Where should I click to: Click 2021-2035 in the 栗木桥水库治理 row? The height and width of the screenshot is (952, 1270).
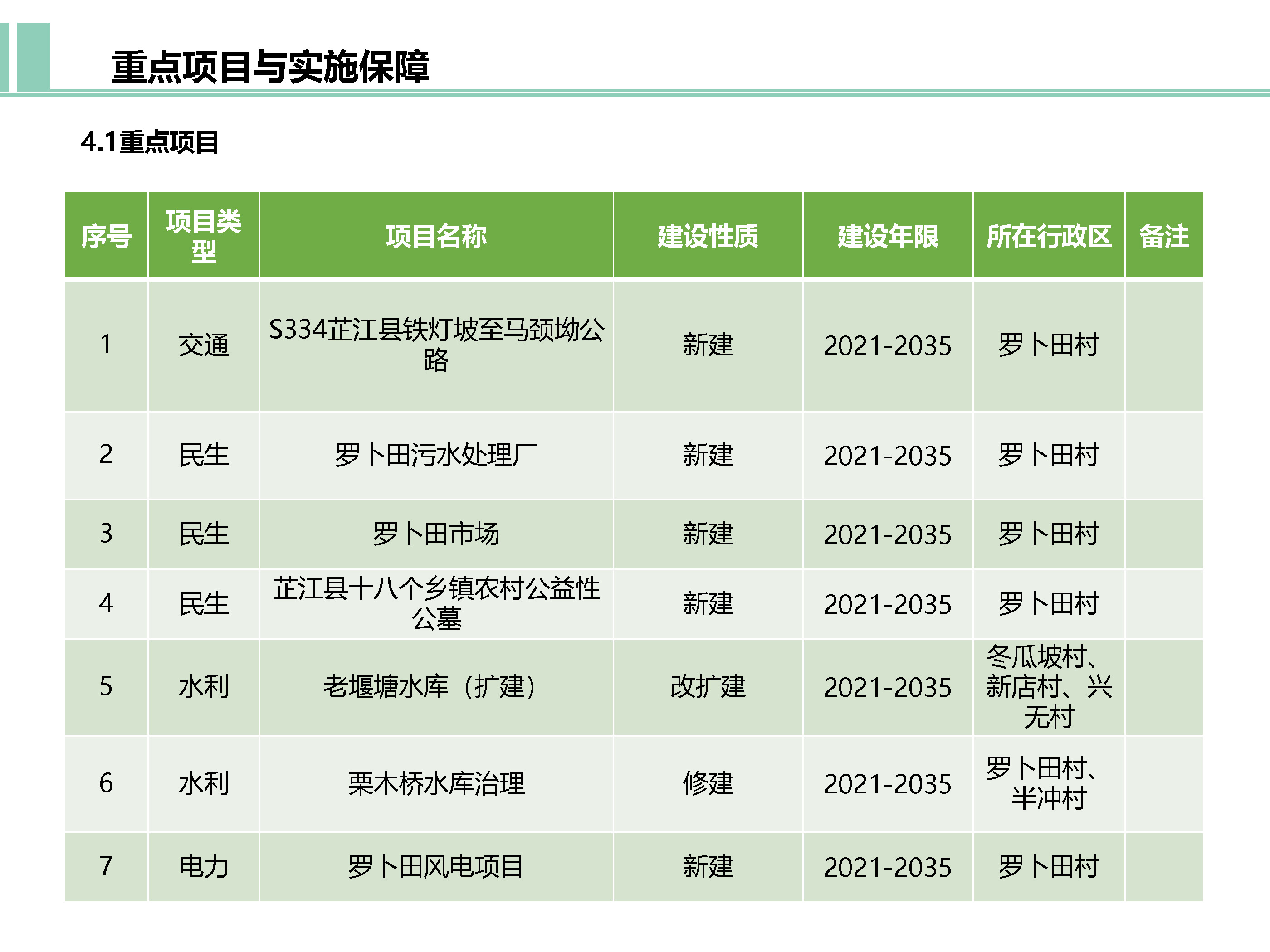(888, 783)
